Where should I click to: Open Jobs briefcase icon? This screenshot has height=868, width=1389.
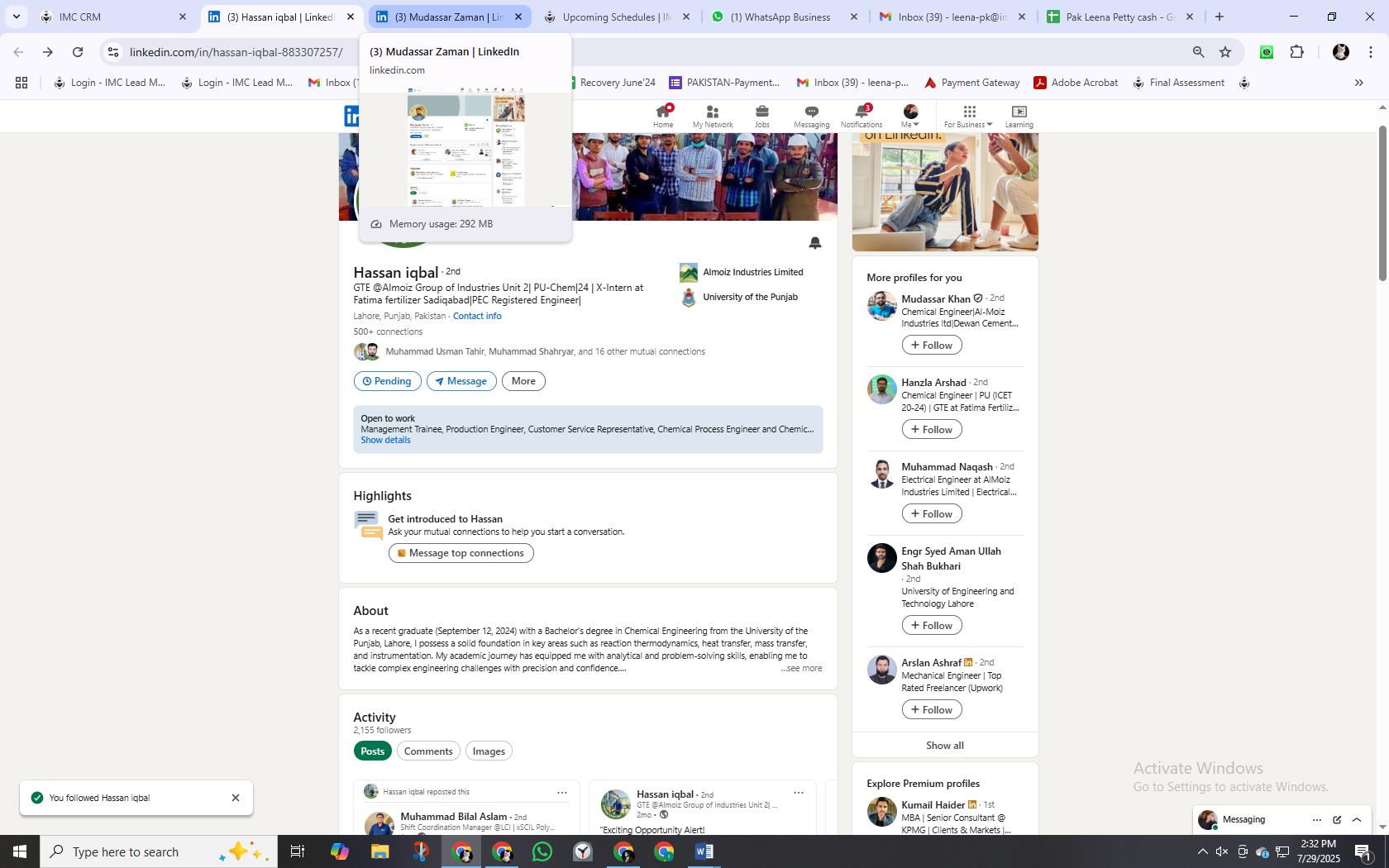762,116
